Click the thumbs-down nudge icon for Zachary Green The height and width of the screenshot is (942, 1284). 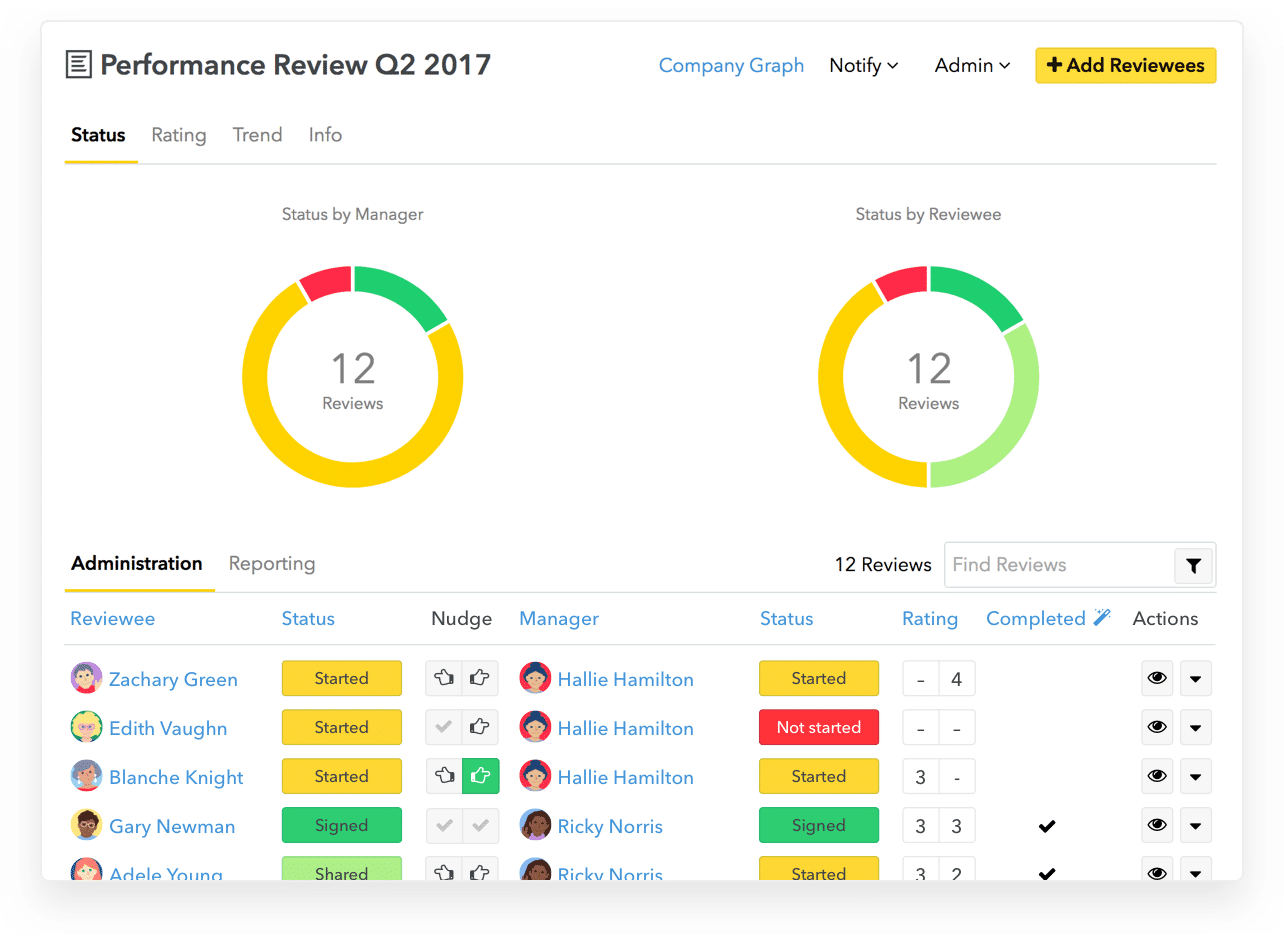[444, 678]
